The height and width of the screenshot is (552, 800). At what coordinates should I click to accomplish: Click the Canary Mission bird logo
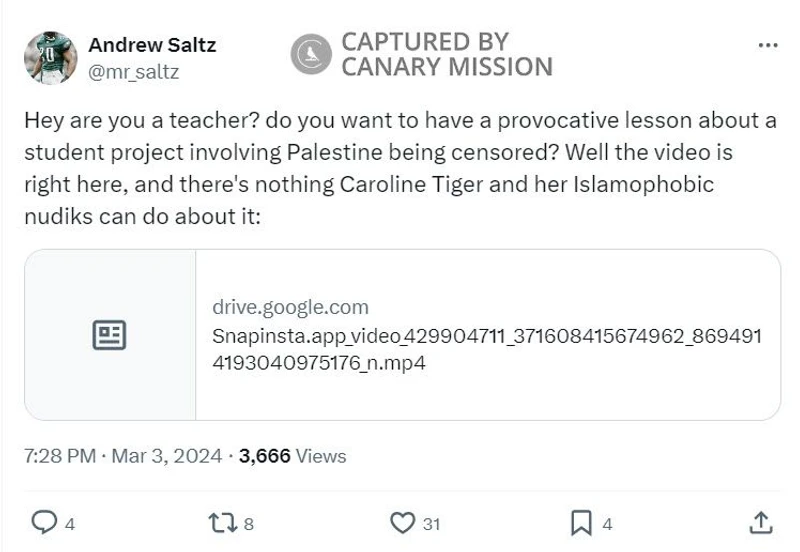[311, 55]
